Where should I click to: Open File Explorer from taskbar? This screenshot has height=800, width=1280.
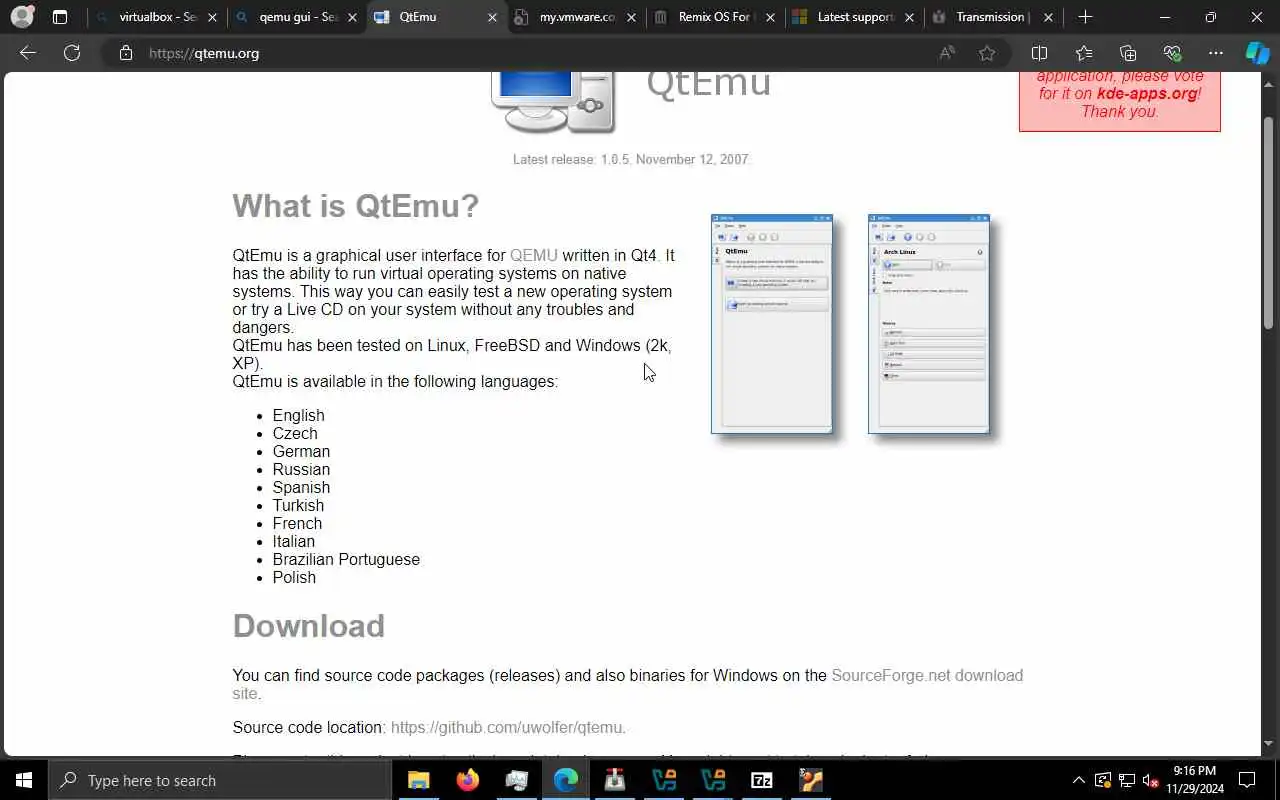(x=419, y=780)
